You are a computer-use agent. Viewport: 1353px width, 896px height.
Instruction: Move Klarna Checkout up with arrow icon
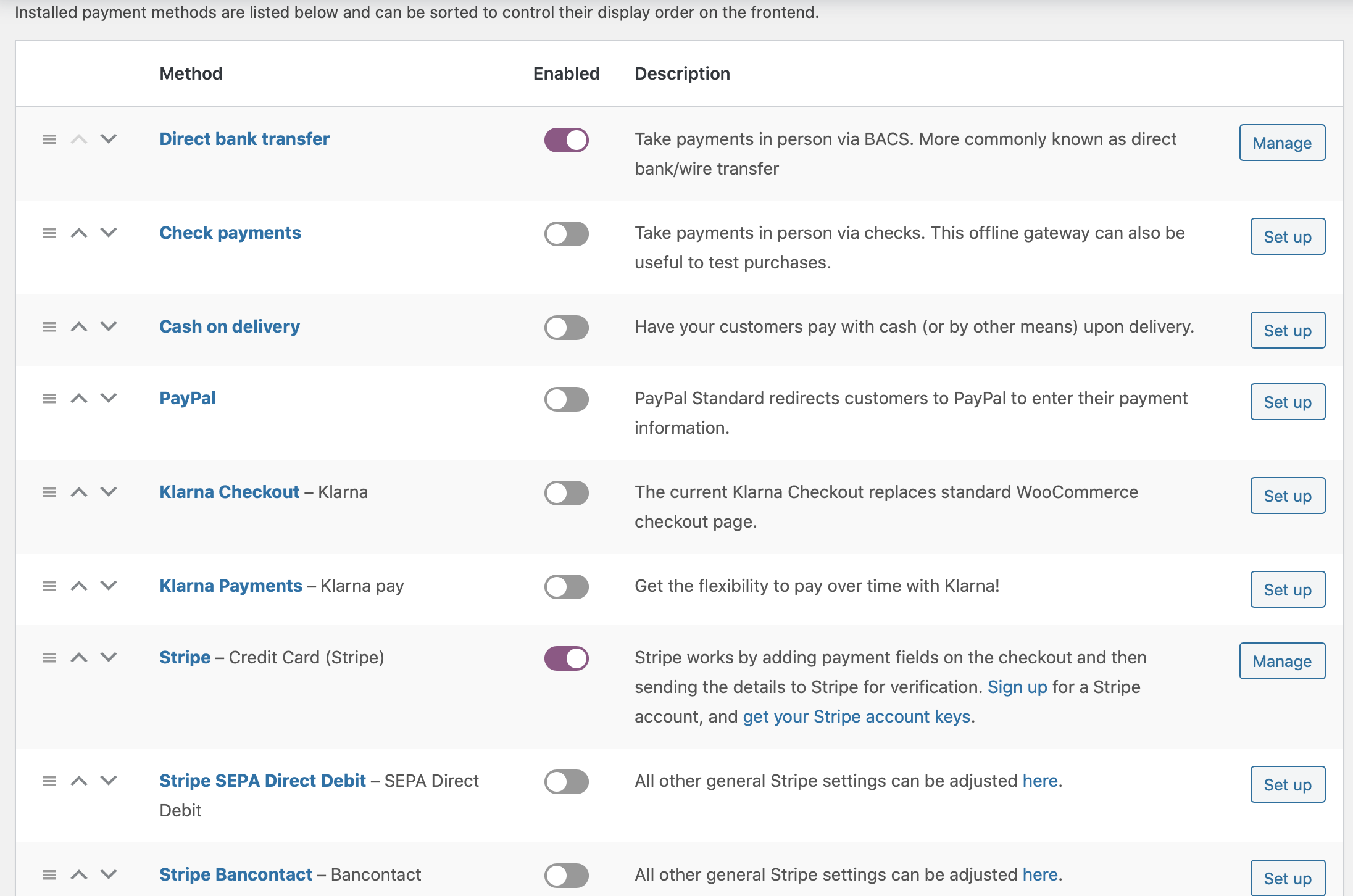(x=79, y=492)
